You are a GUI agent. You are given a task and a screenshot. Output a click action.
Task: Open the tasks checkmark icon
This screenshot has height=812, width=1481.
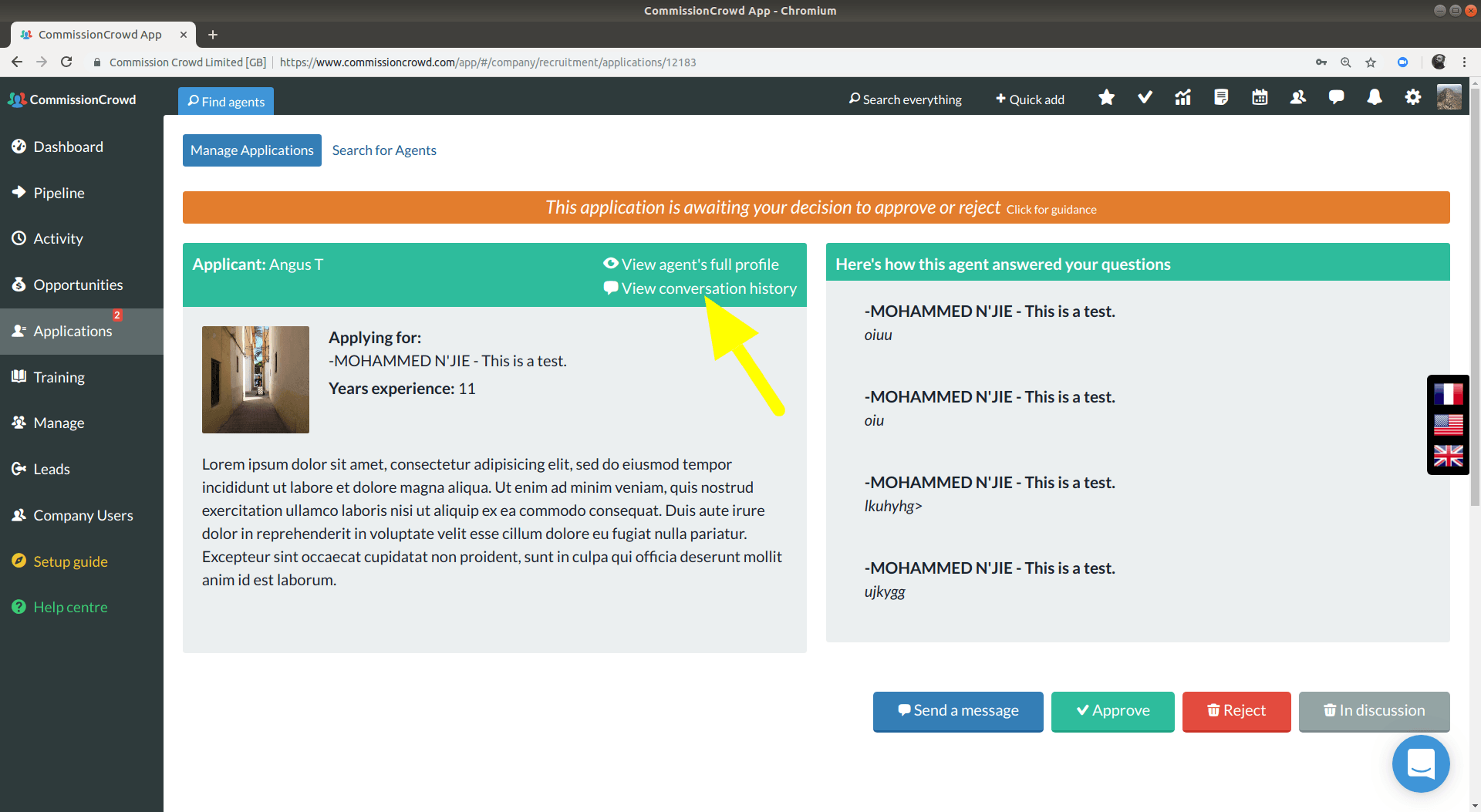1145,98
